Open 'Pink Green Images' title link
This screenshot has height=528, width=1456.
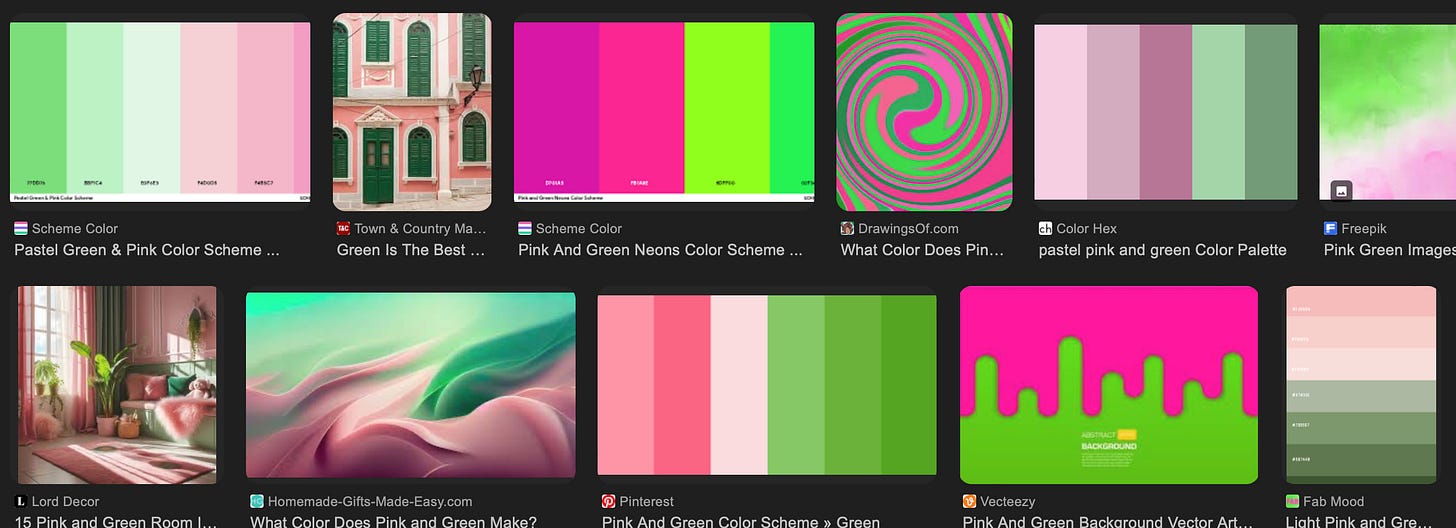click(x=1390, y=250)
